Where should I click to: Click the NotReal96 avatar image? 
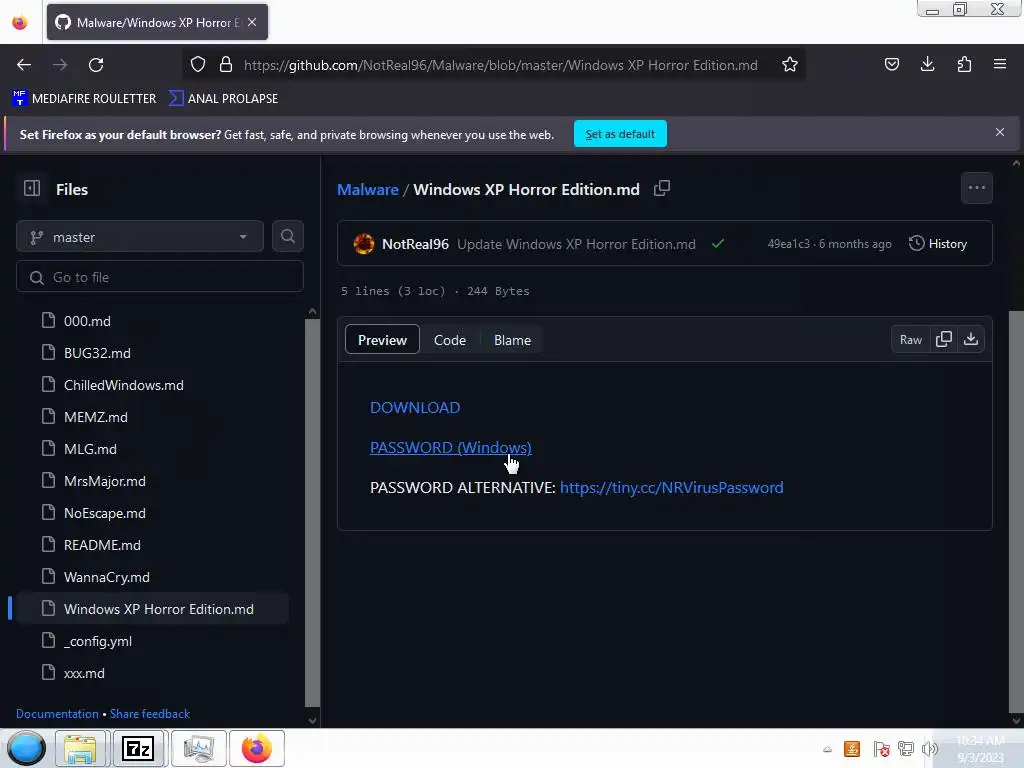point(364,244)
